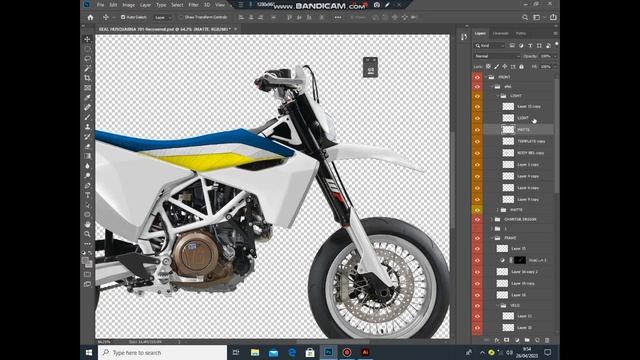640x360 pixels.
Task: Select the Layer 36 copy layer thumbnail
Action: [502, 283]
